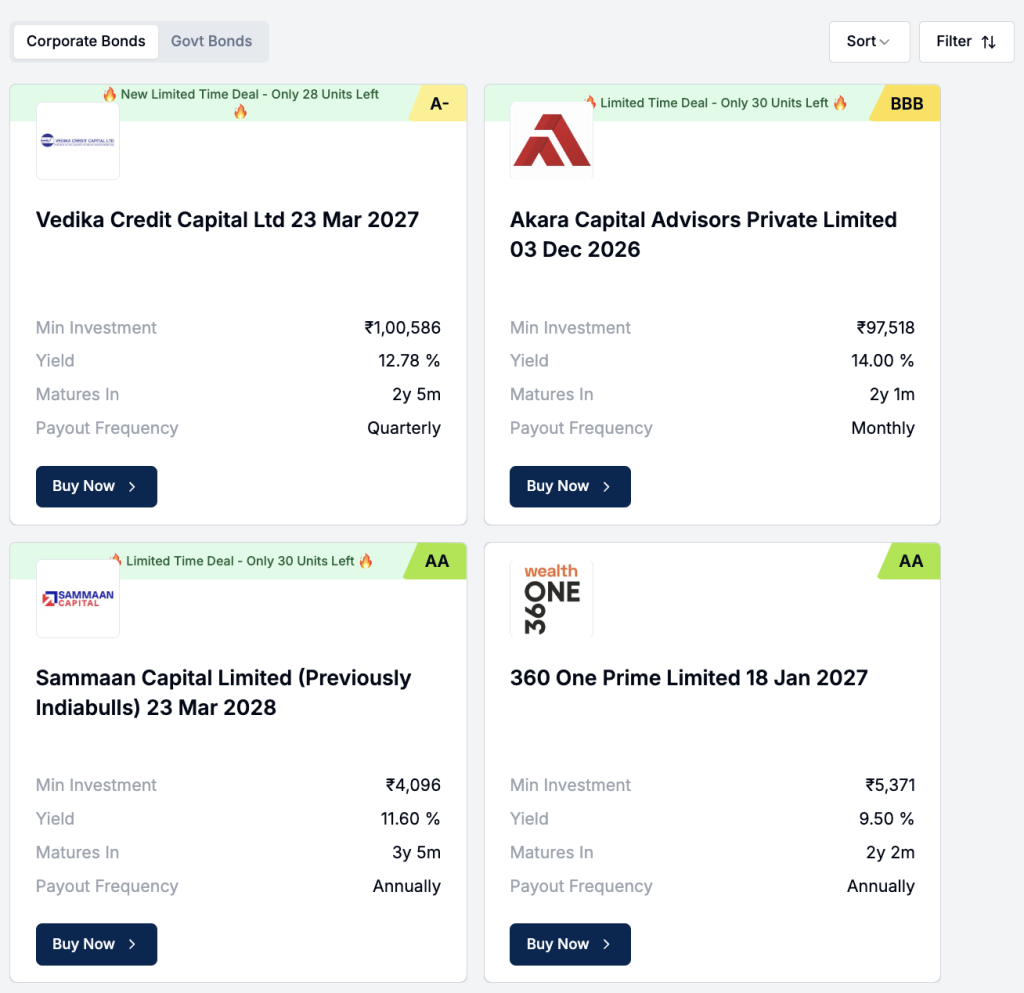Open the Filter panel
The image size is (1024, 993).
[966, 41]
